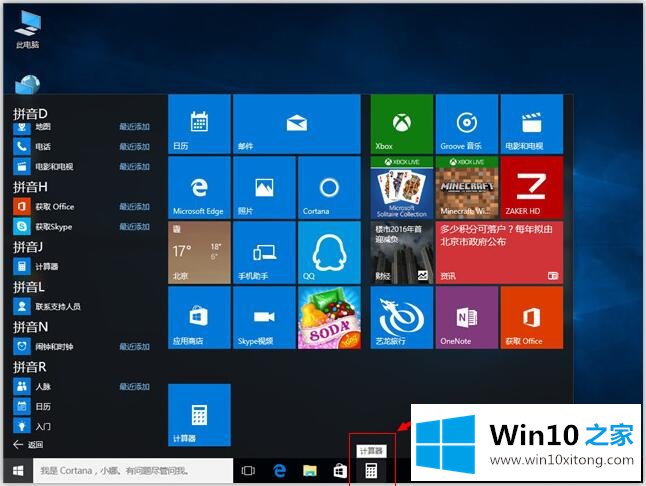Open 电话 in the app list
Image resolution: width=646 pixels, height=486 pixels.
82,146
